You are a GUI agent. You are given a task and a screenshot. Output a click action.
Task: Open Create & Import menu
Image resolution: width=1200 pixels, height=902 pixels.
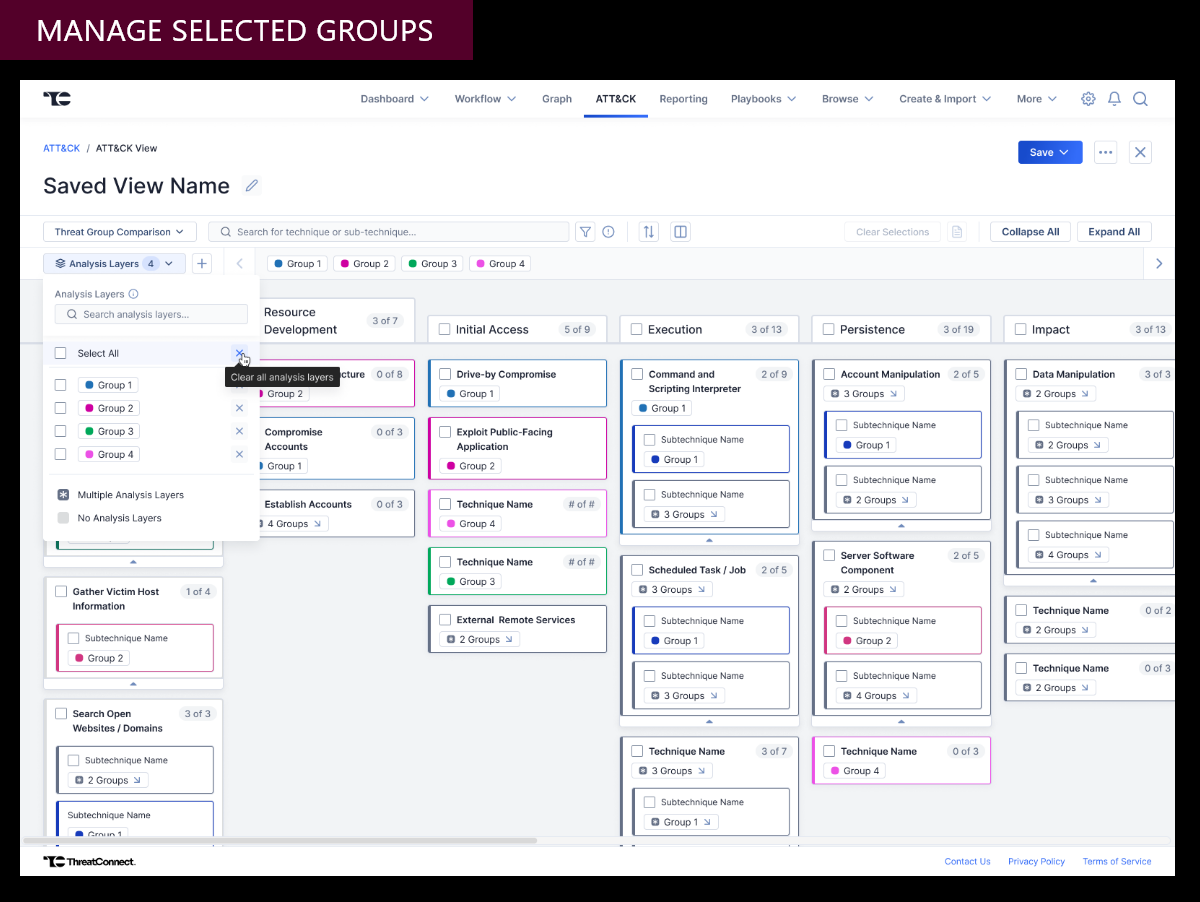tap(945, 99)
